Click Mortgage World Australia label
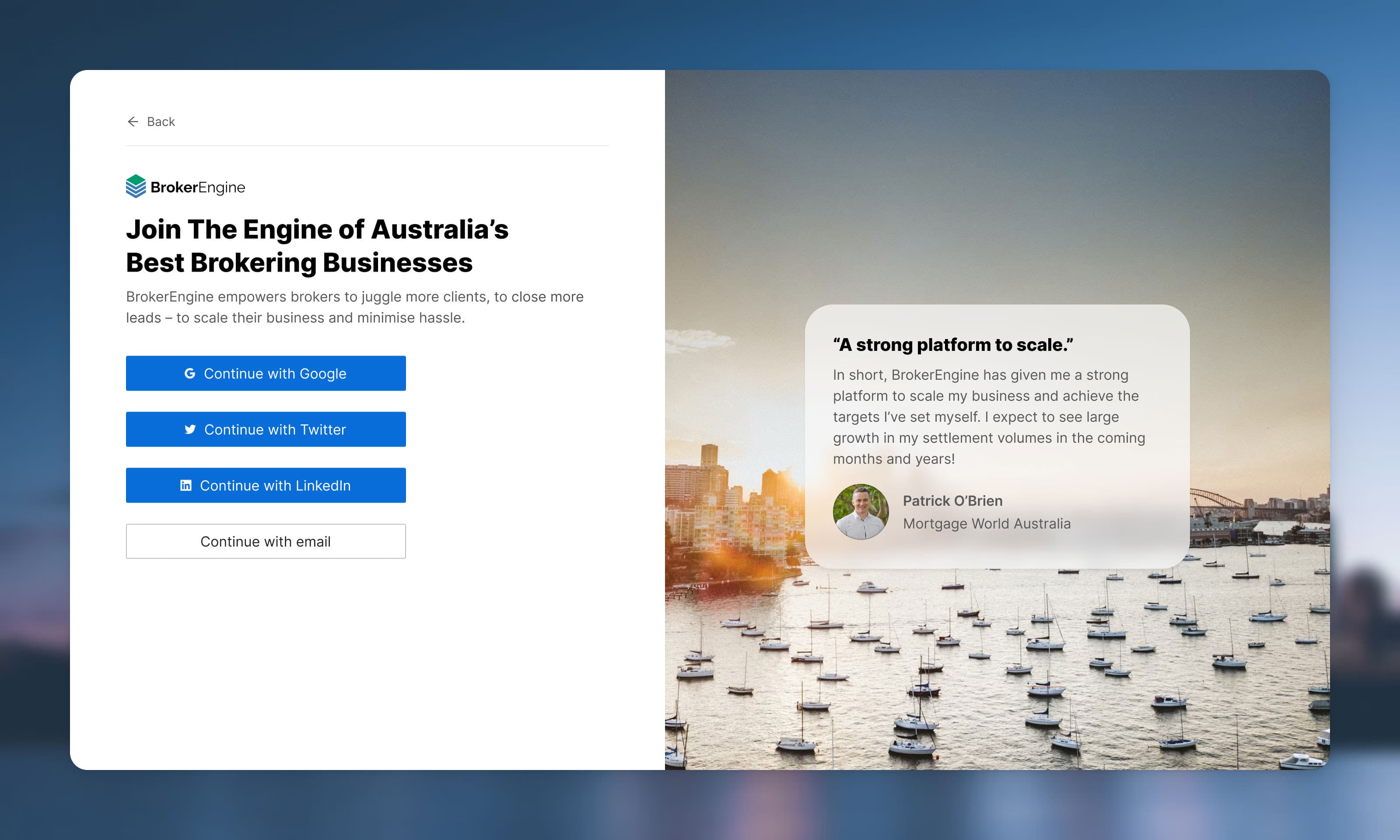This screenshot has width=1400, height=840. pos(987,524)
